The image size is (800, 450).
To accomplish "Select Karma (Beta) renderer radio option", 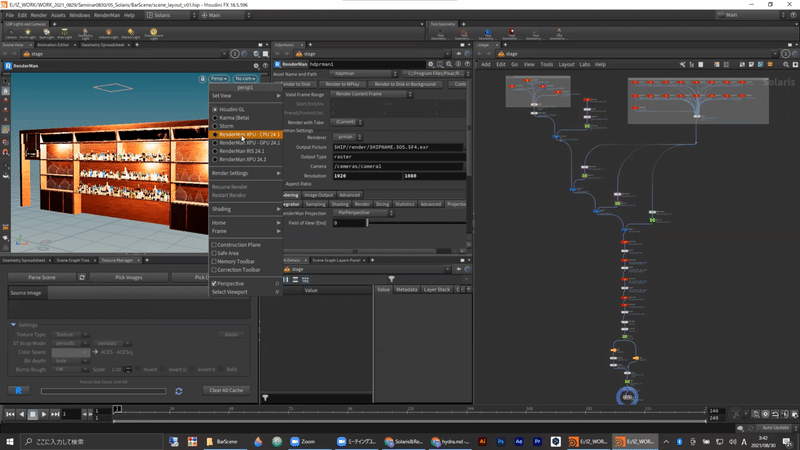I will (x=234, y=117).
